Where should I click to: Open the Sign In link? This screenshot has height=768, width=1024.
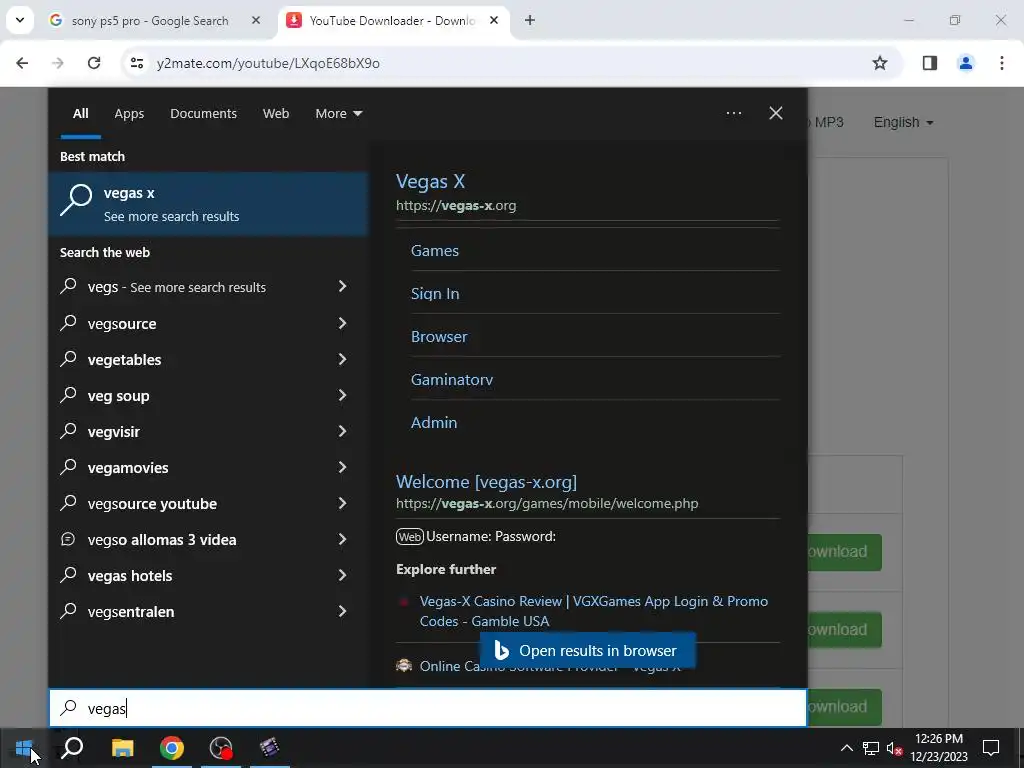pos(435,293)
